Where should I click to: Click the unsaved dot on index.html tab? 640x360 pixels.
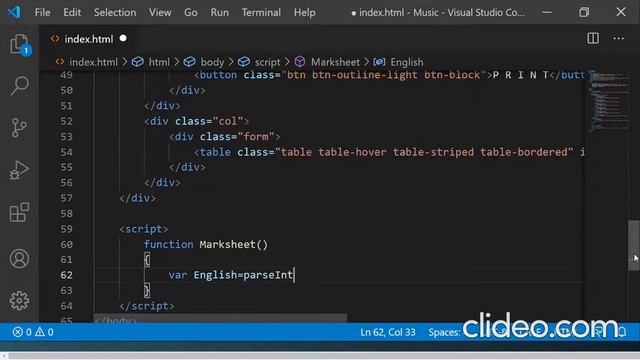click(123, 38)
